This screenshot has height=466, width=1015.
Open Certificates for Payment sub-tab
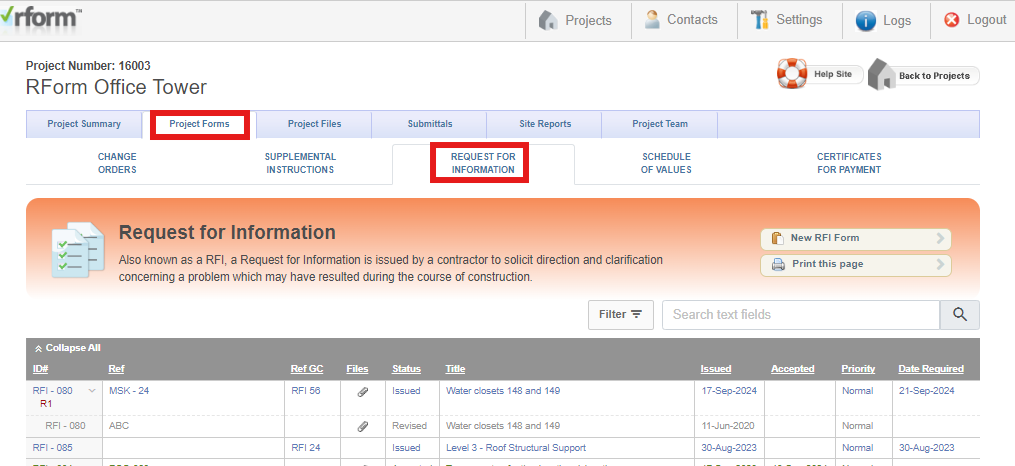[x=849, y=163]
